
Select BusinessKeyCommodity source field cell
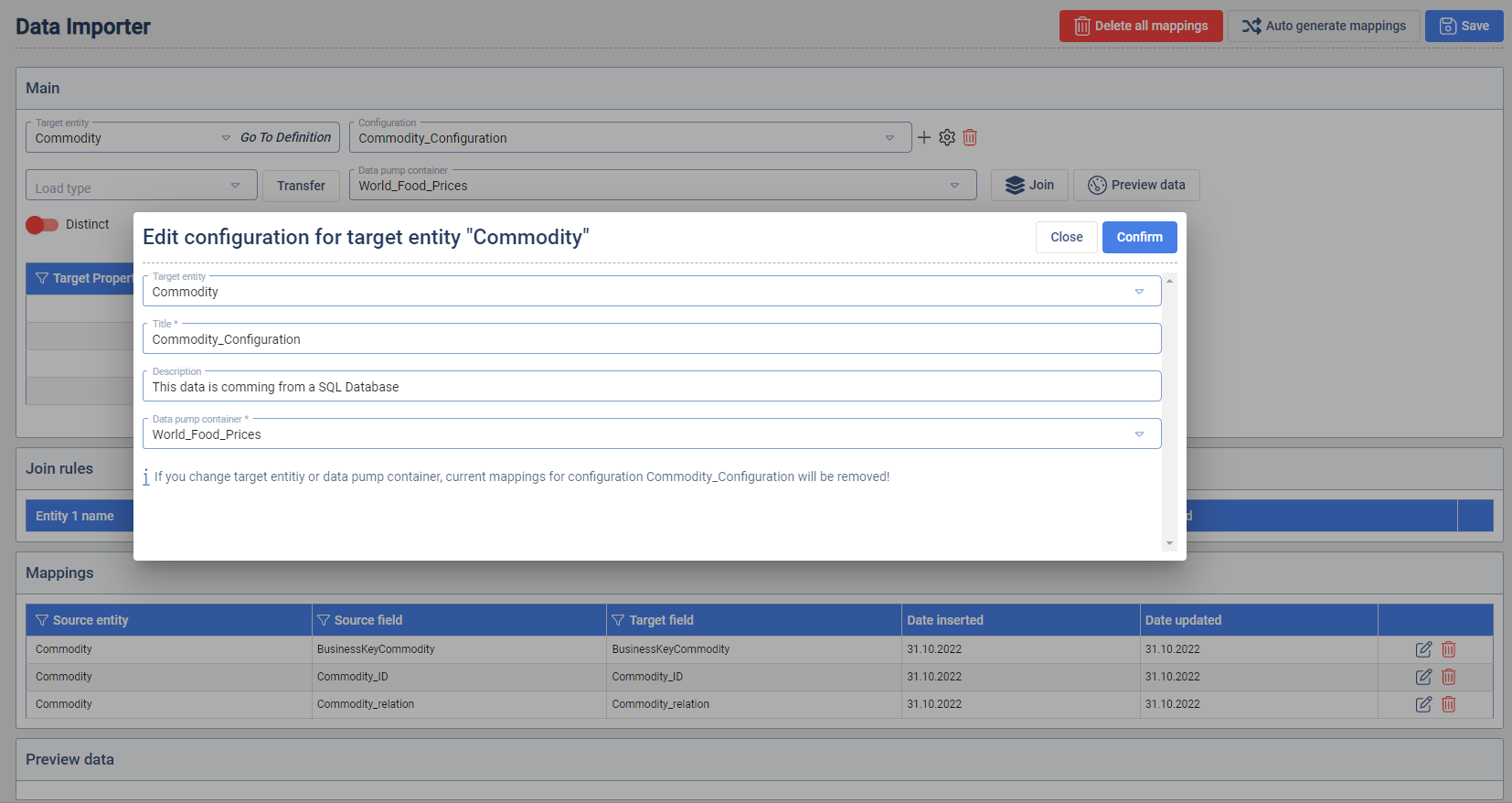click(459, 649)
